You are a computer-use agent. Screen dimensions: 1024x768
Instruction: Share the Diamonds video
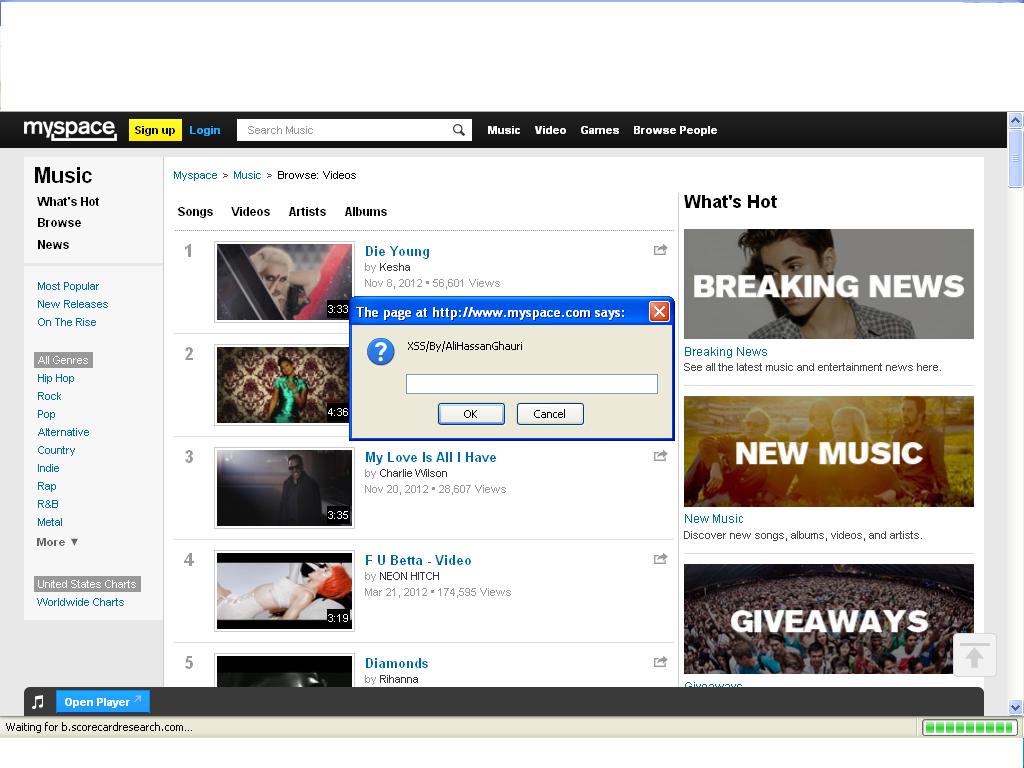(660, 662)
